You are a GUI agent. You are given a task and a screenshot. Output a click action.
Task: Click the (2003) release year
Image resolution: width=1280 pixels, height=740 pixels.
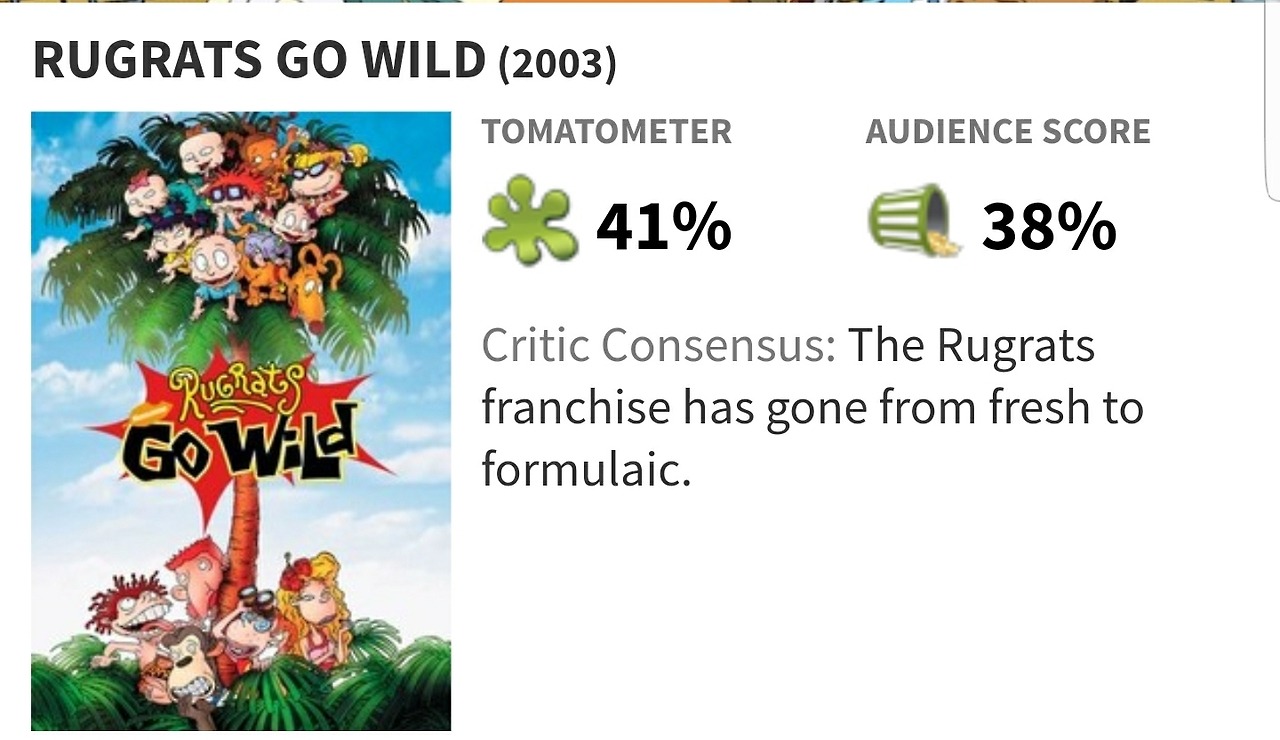[x=557, y=65]
